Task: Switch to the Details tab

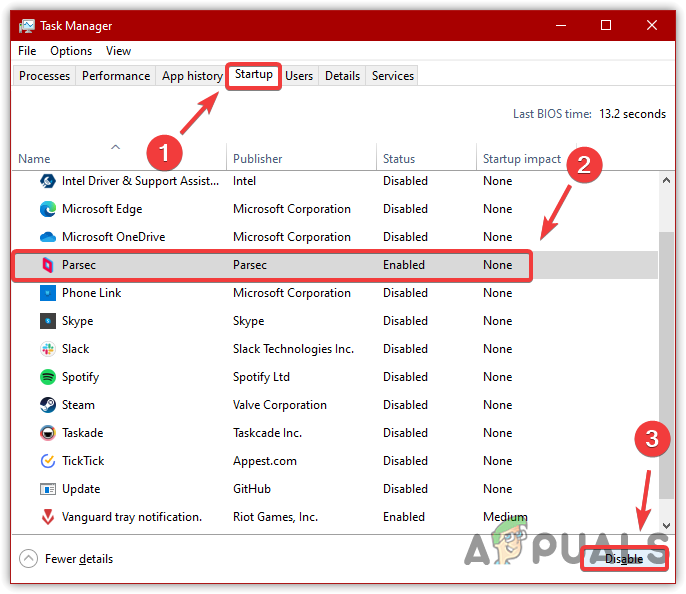Action: pos(342,76)
